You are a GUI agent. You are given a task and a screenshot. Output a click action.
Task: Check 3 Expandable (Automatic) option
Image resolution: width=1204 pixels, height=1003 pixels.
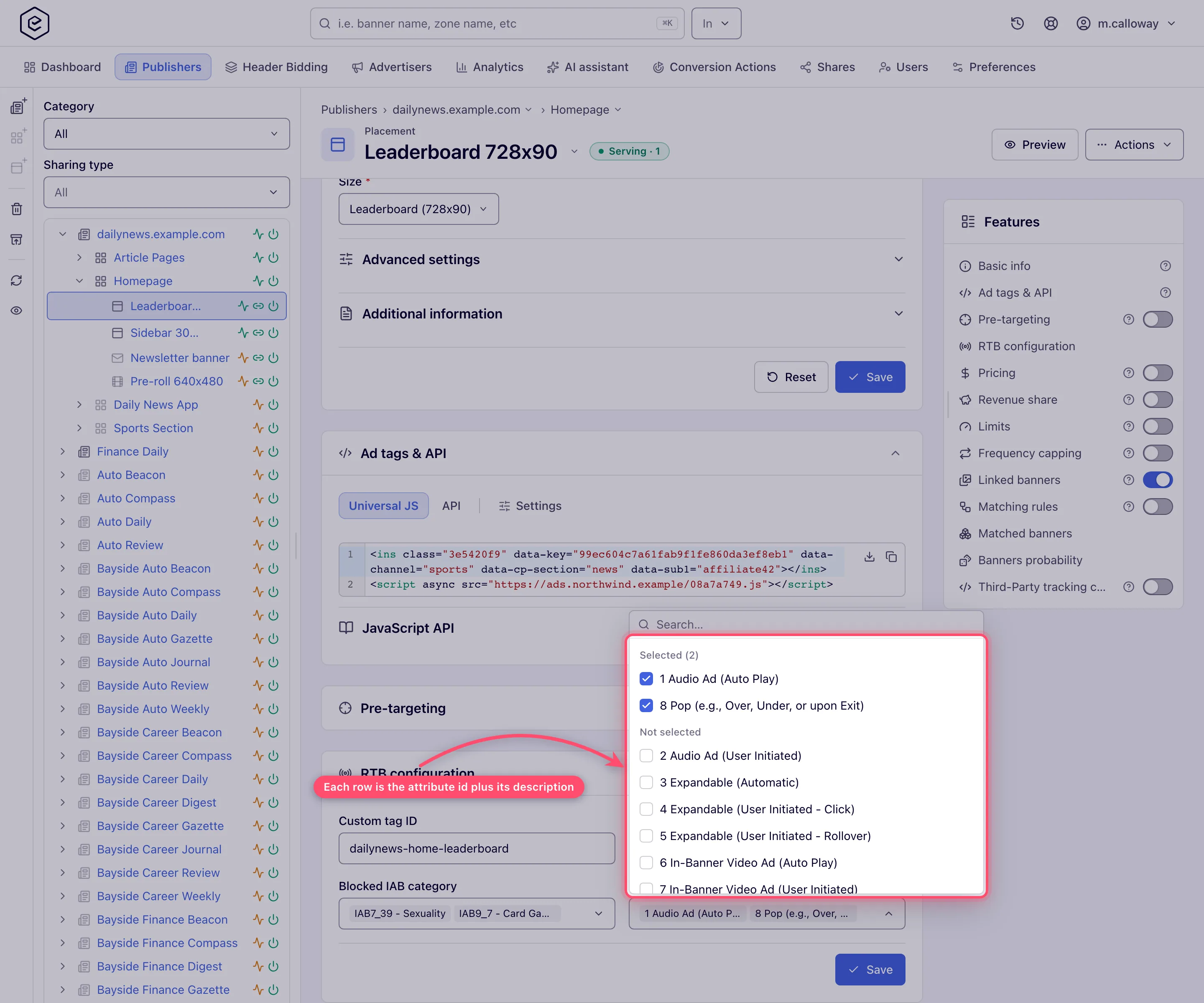point(646,782)
